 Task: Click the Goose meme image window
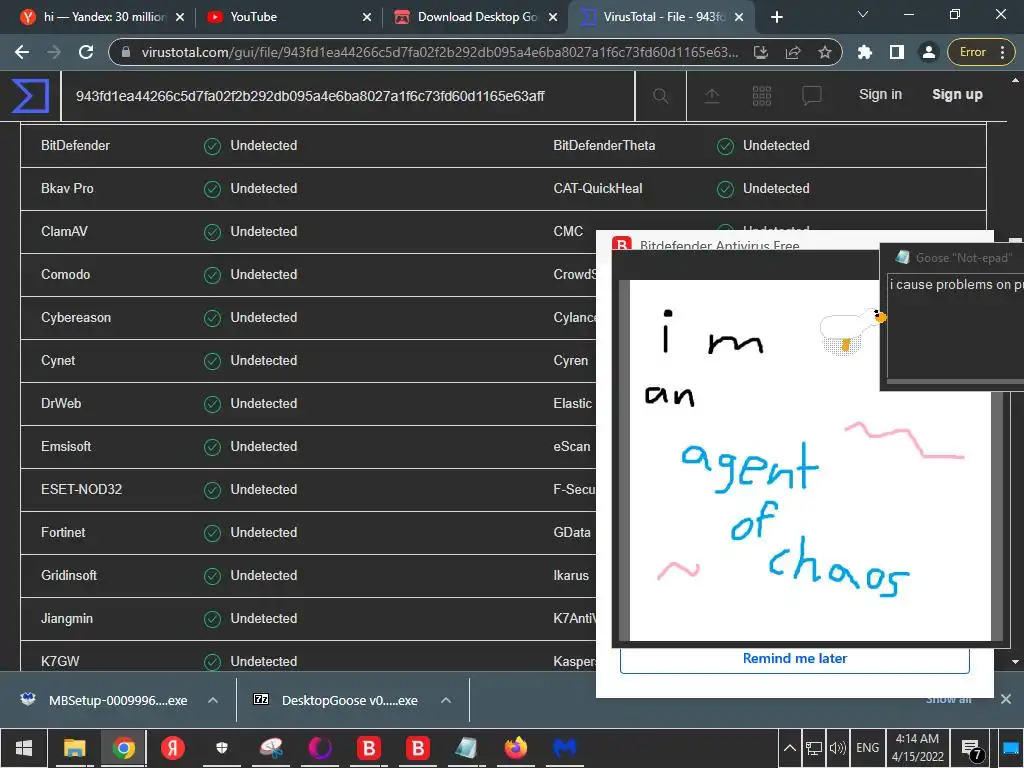coord(810,460)
